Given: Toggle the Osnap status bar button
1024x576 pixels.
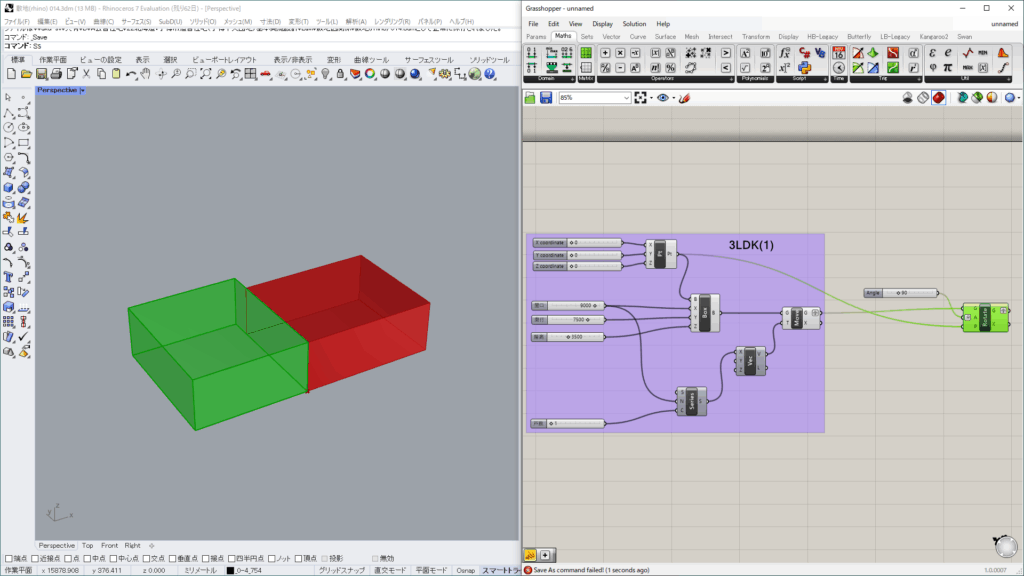Looking at the screenshot, I should coord(465,570).
